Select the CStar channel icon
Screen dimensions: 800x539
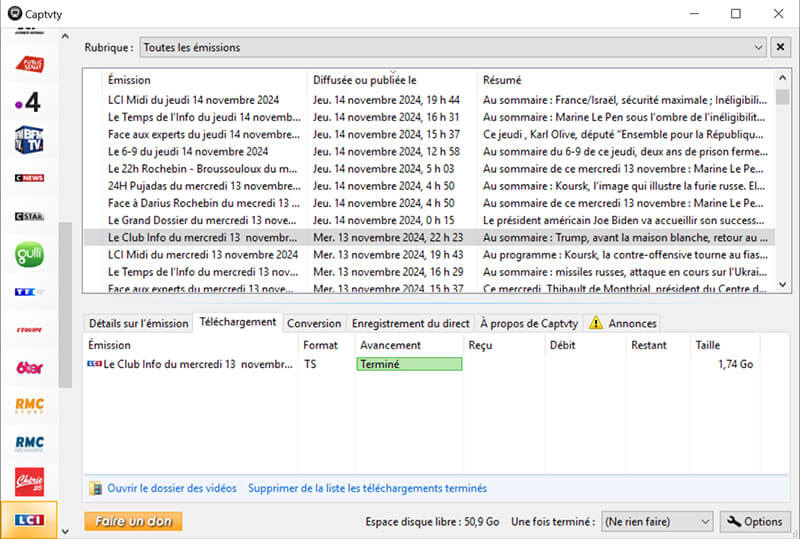pyautogui.click(x=29, y=216)
